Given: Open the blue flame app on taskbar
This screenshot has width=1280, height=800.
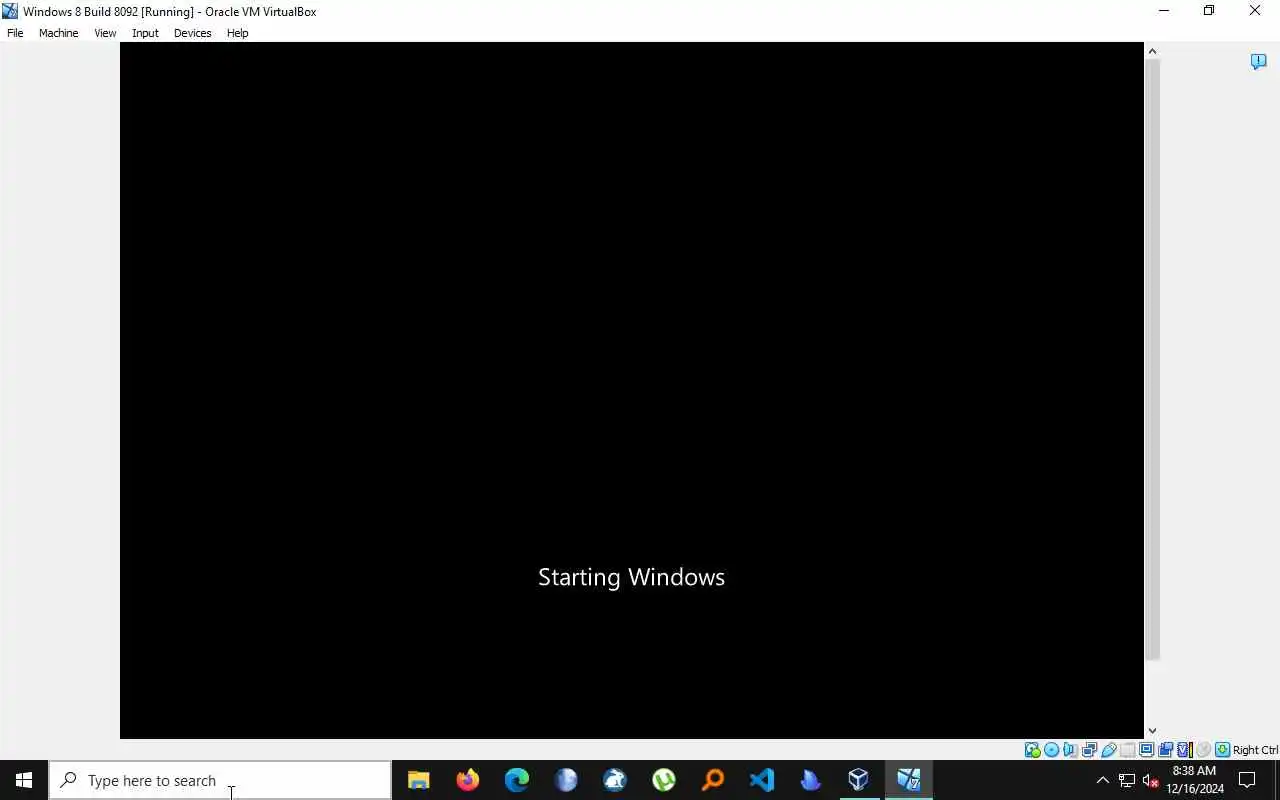Looking at the screenshot, I should pos(810,780).
